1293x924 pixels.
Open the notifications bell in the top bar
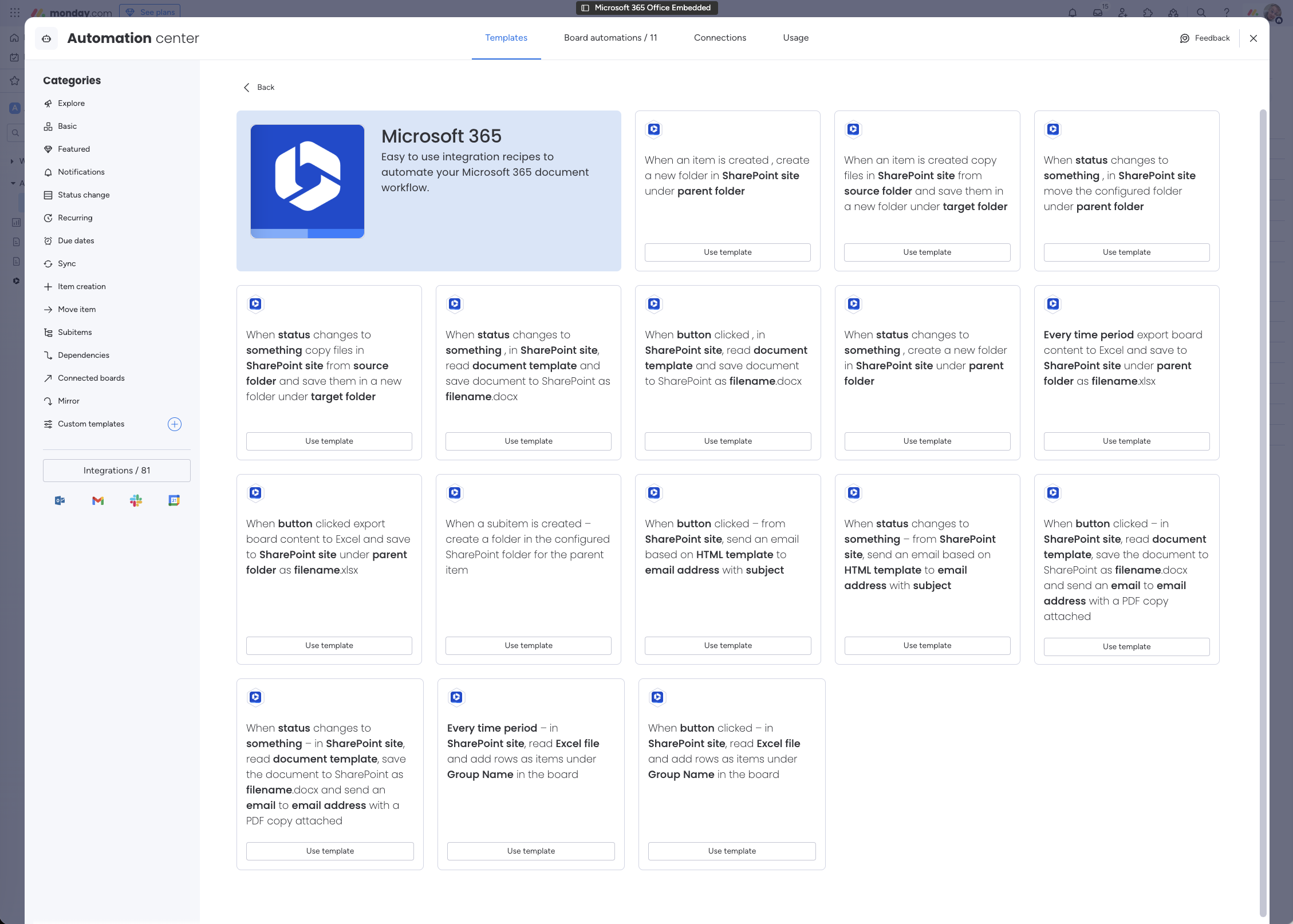tap(1072, 12)
